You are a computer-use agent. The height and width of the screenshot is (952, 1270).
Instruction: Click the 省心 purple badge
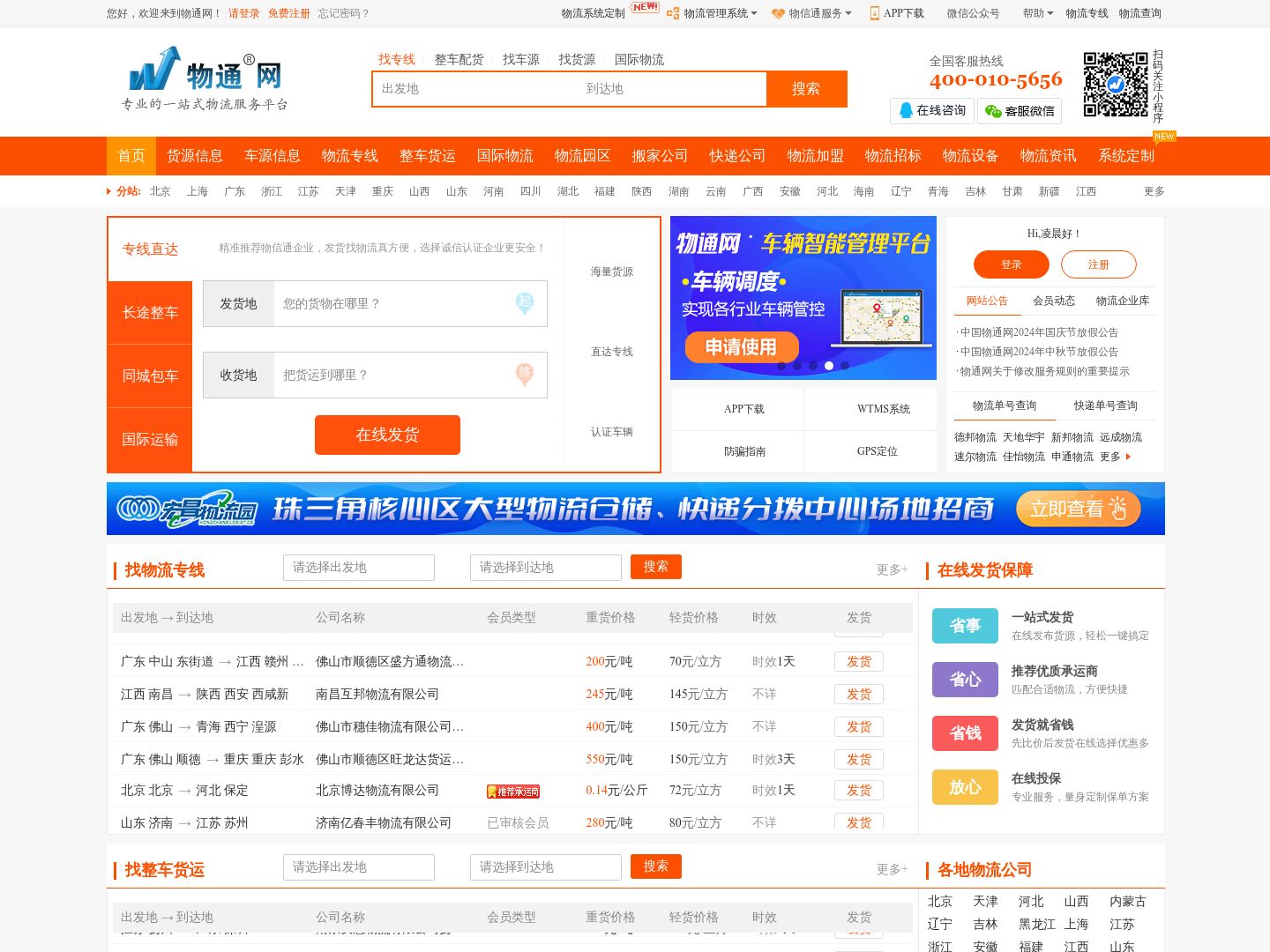(965, 680)
